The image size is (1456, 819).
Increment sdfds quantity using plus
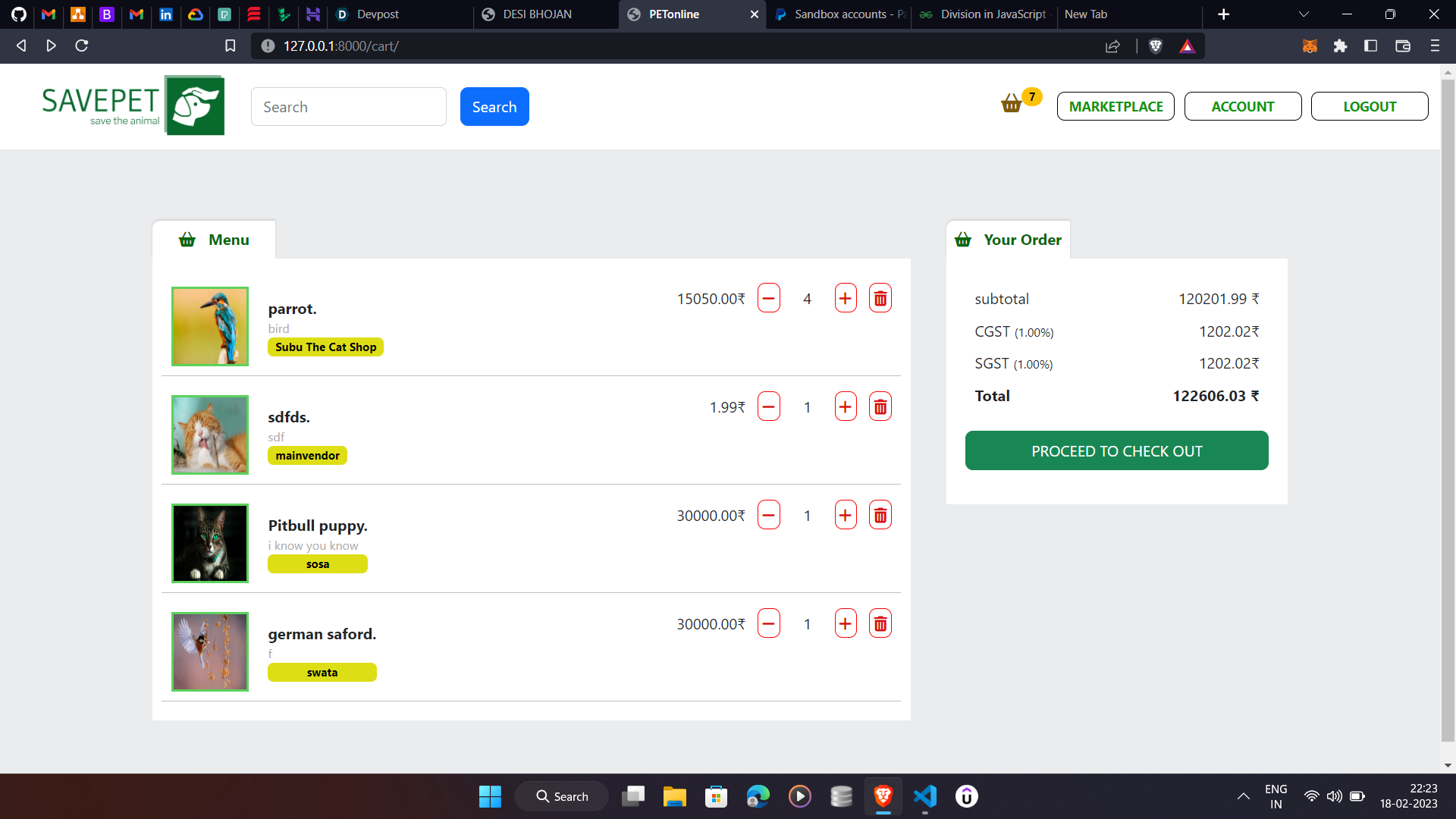click(x=845, y=406)
